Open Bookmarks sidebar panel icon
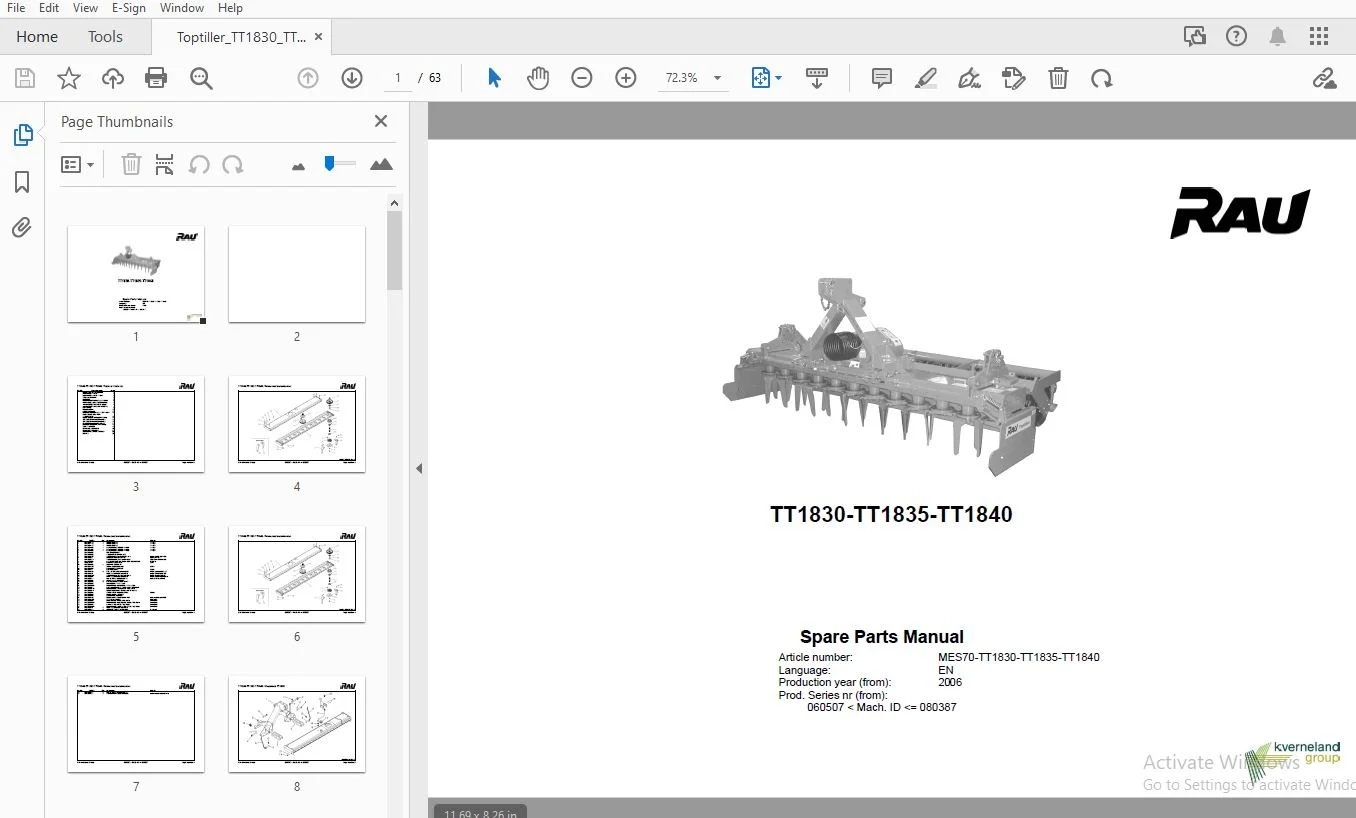 (22, 182)
